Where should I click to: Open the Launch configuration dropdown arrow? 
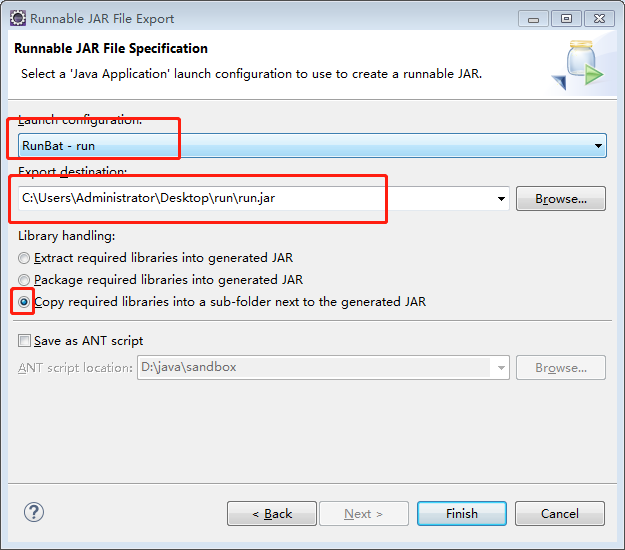click(598, 146)
